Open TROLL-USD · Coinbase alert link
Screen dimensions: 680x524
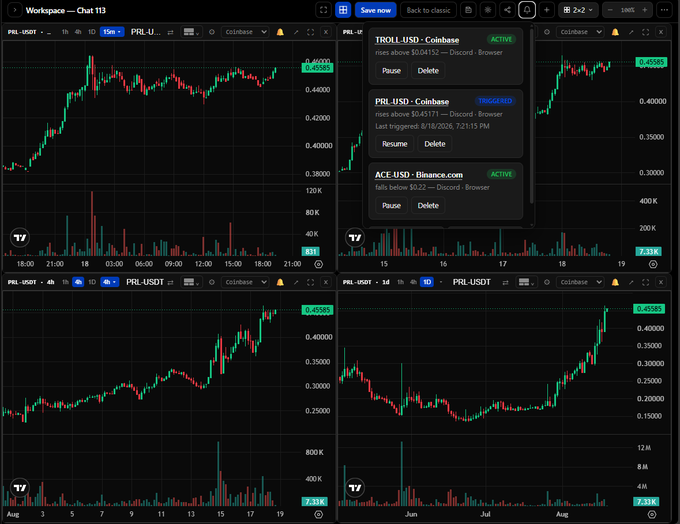point(417,40)
